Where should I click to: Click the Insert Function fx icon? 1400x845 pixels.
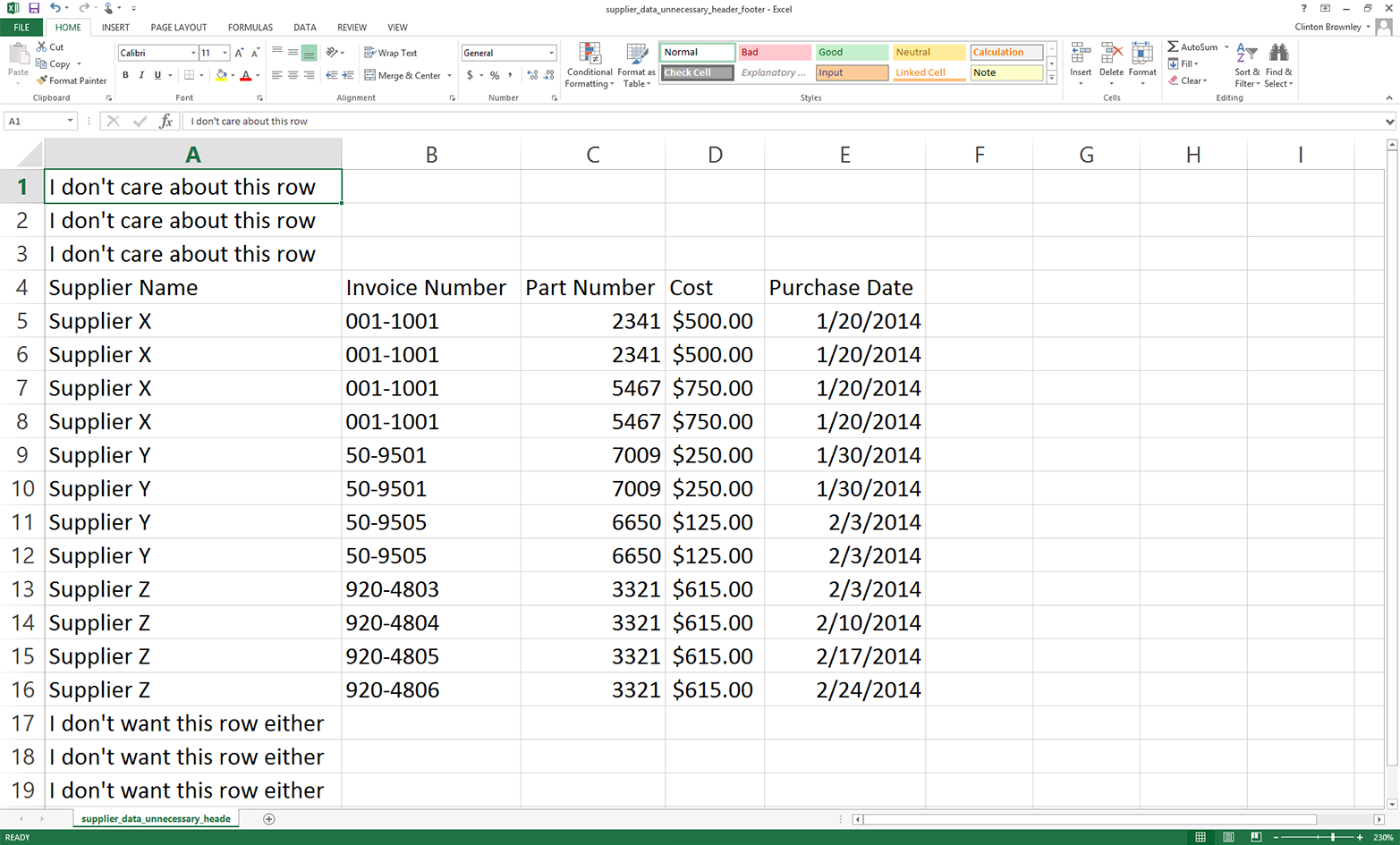(x=165, y=122)
